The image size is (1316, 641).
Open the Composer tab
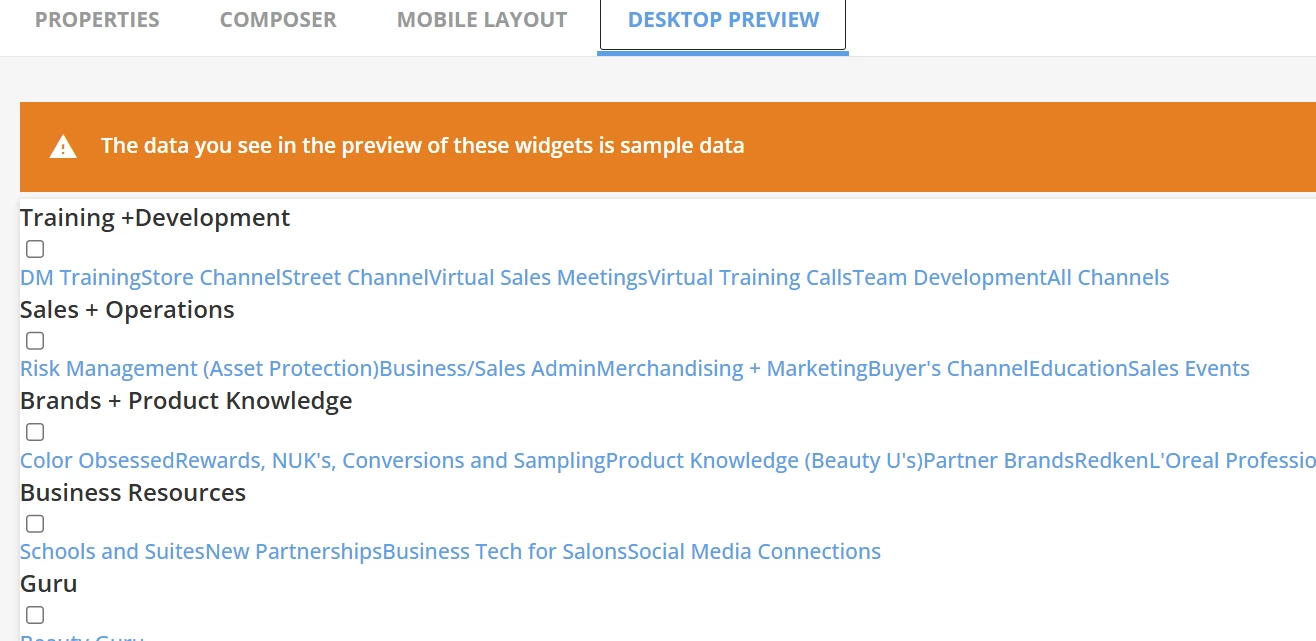278,20
